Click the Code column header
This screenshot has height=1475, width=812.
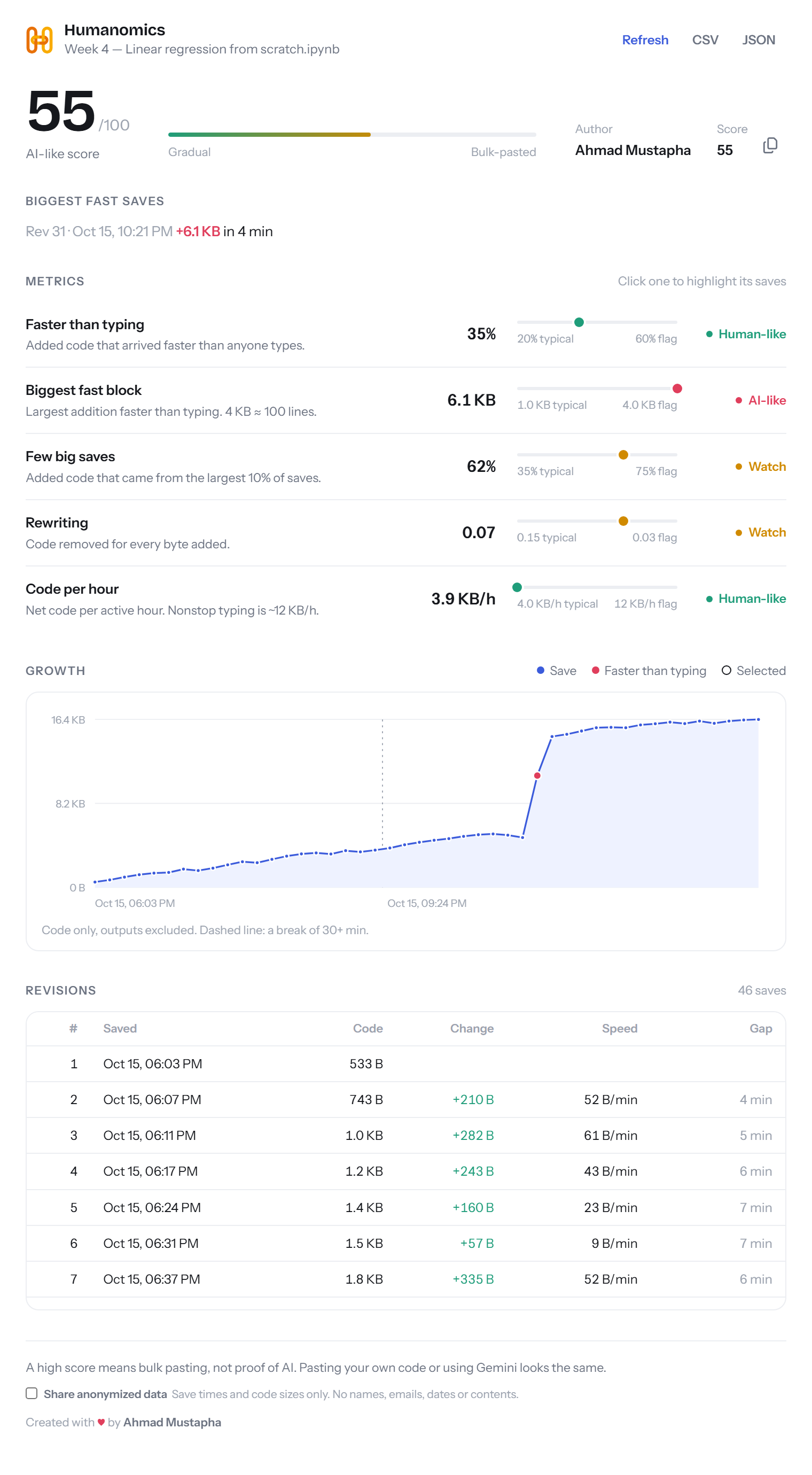pyautogui.click(x=368, y=1028)
